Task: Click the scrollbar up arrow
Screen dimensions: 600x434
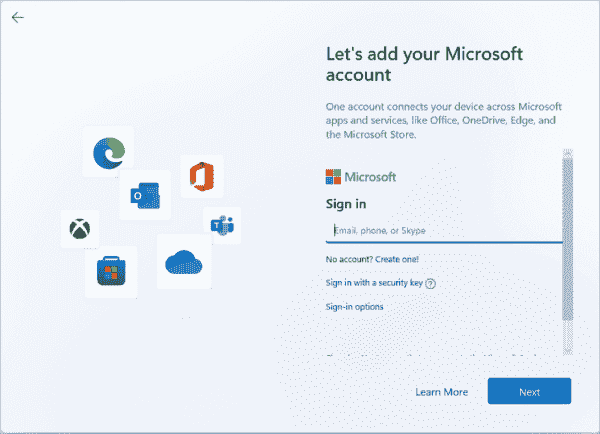Action: 568,153
